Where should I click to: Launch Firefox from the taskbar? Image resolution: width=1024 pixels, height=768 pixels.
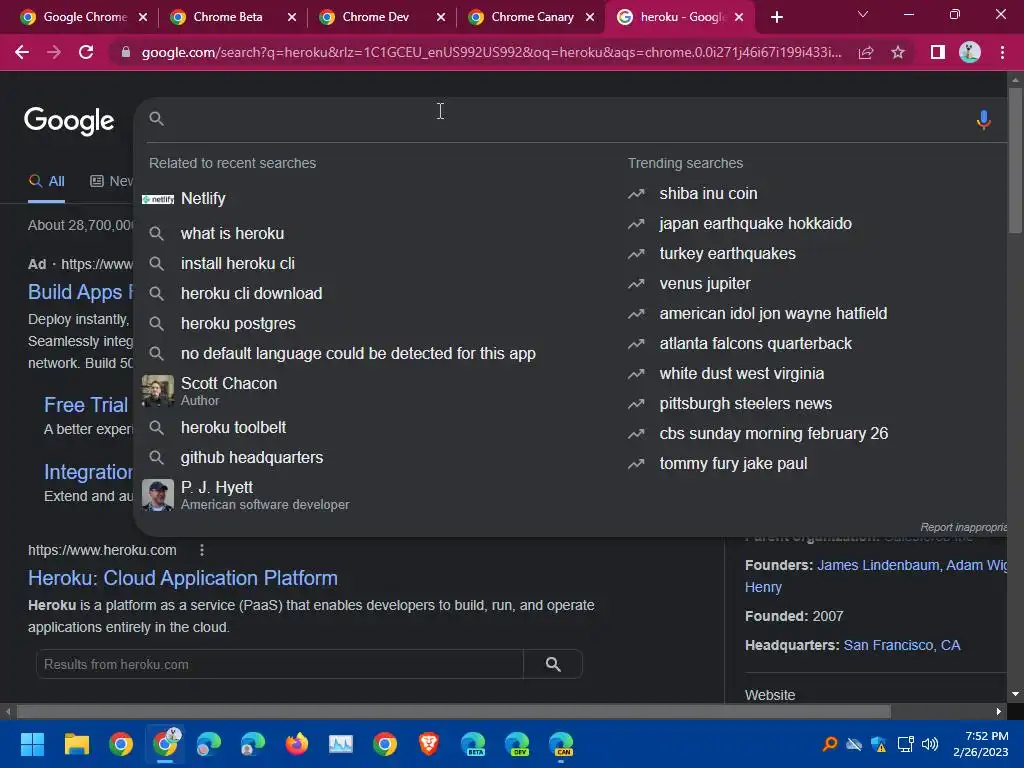coord(296,744)
